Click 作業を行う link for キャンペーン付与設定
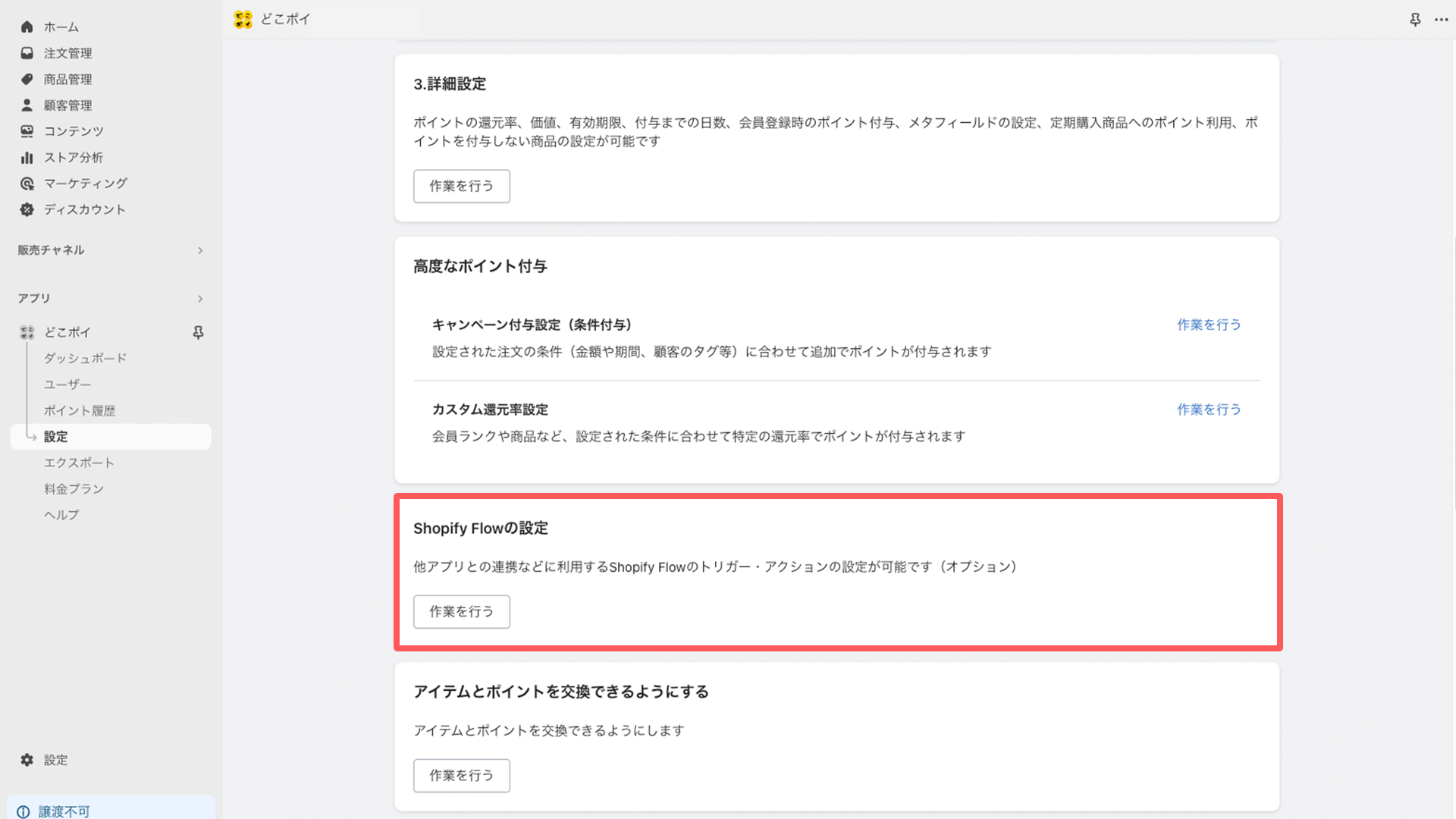This screenshot has width=1456, height=819. coord(1209,325)
